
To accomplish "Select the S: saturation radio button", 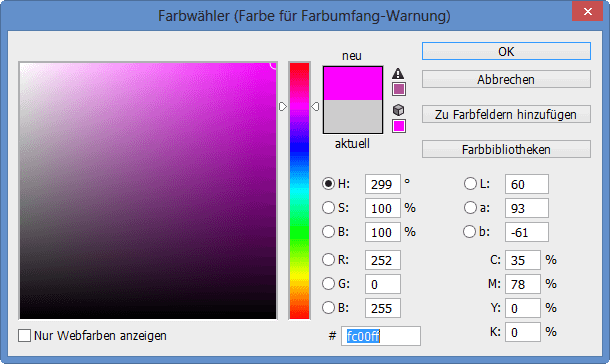I will click(328, 208).
